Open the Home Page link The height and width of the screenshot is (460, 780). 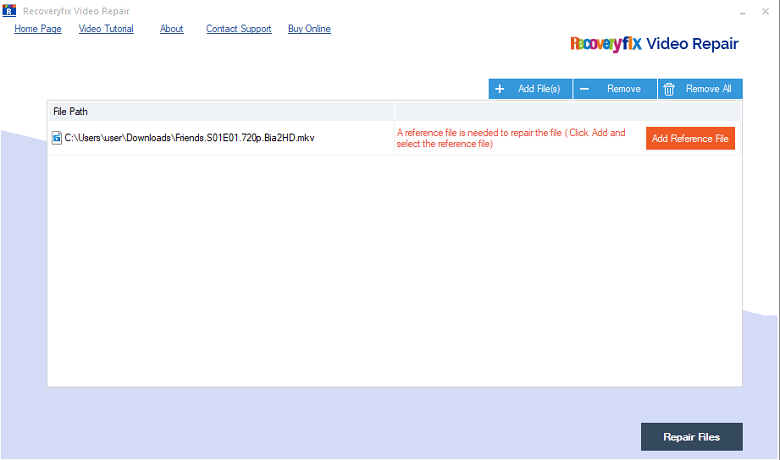pos(38,29)
